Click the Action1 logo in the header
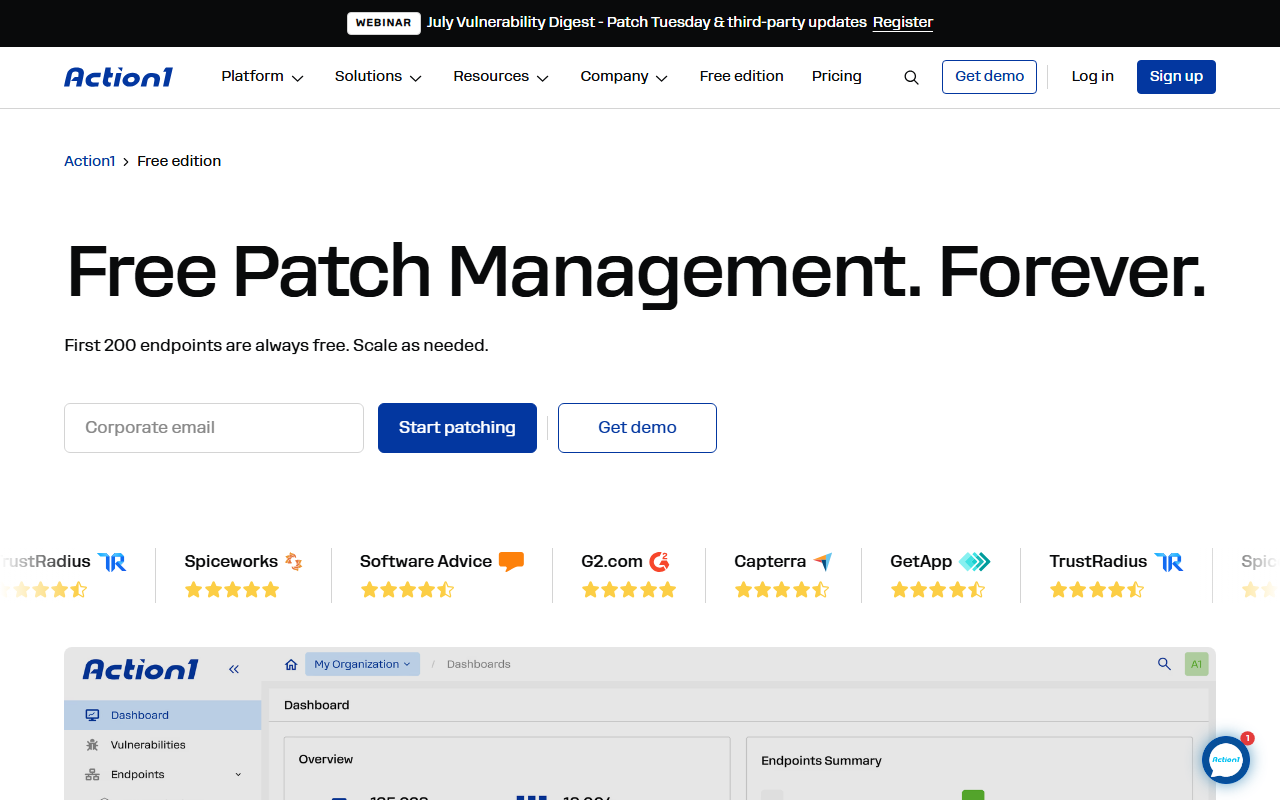This screenshot has height=800, width=1280. click(118, 77)
